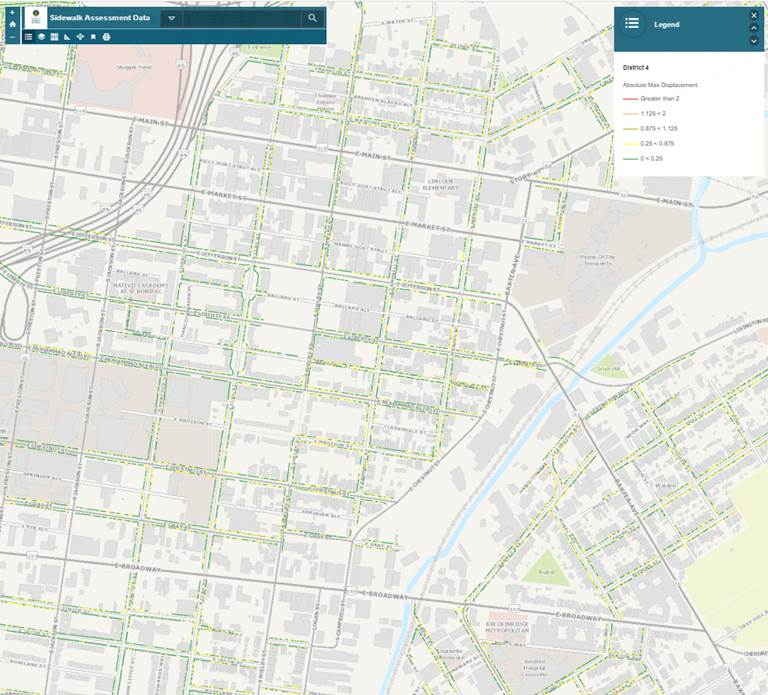Click the Legend panel list icon
768x695 pixels.
click(632, 23)
